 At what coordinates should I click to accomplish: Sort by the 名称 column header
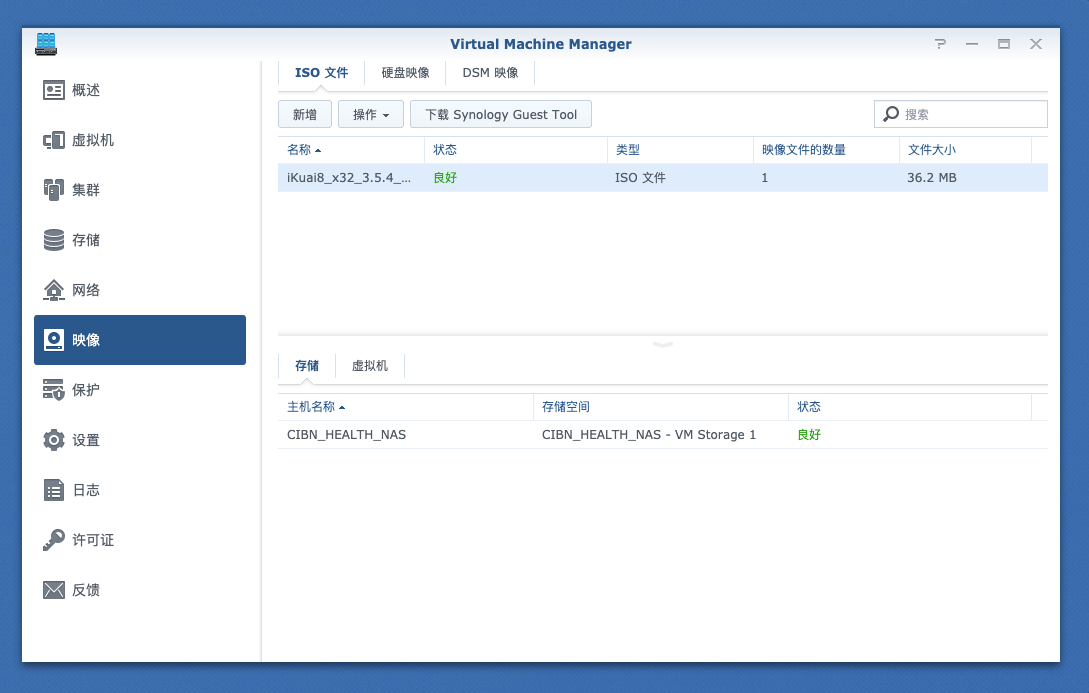[351, 150]
